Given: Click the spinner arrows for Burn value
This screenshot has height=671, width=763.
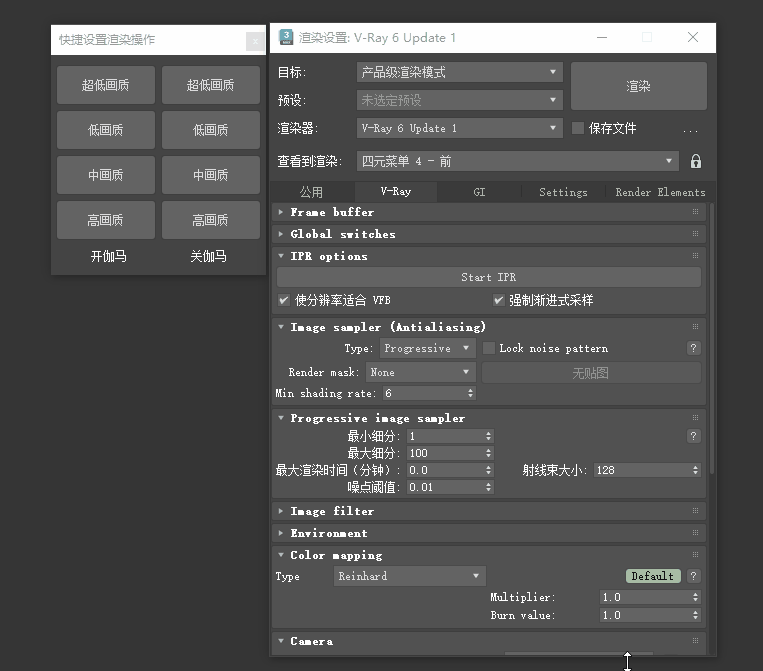Looking at the screenshot, I should pyautogui.click(x=695, y=615).
